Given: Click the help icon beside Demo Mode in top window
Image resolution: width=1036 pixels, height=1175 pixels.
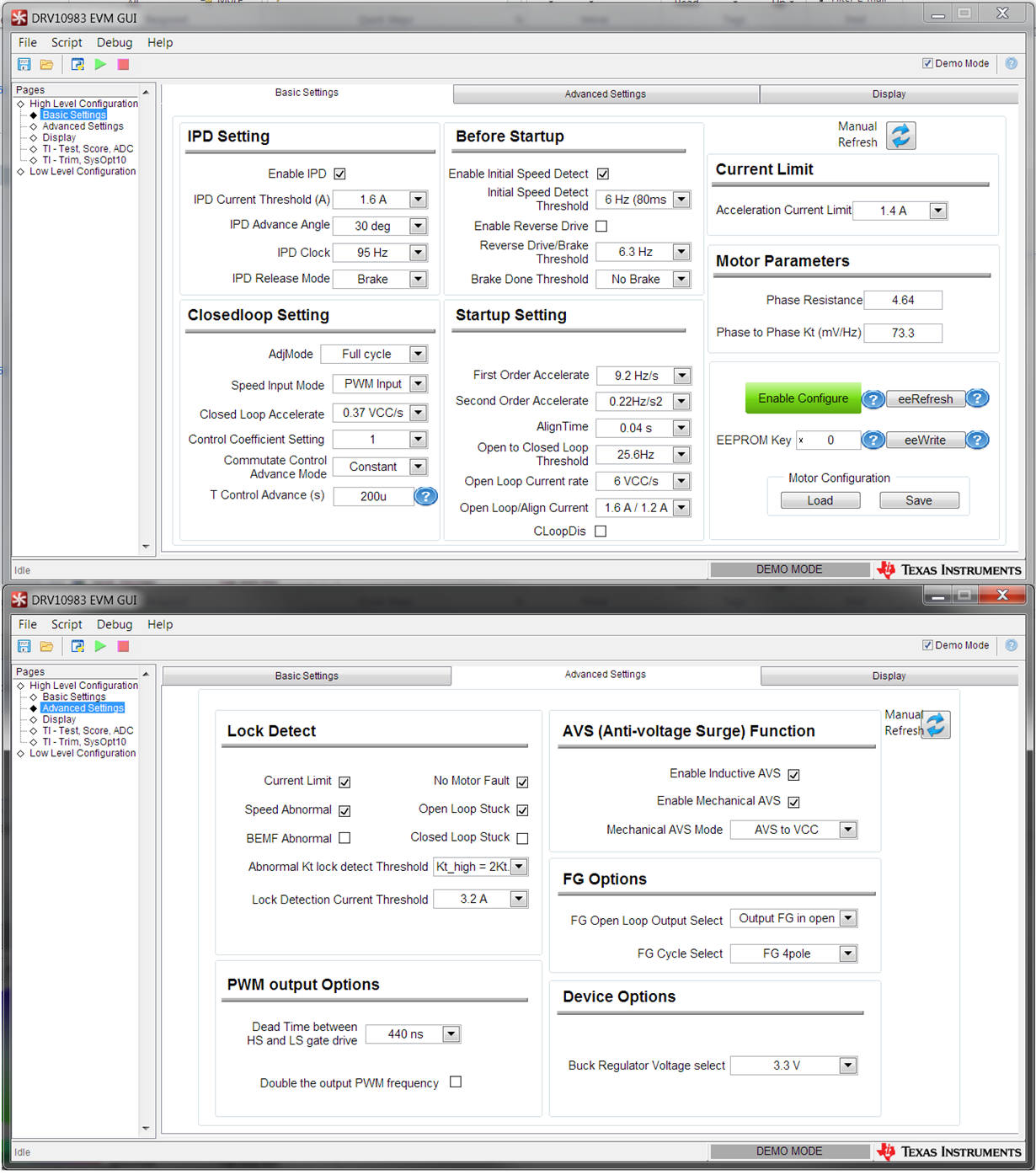Looking at the screenshot, I should pos(1012,63).
